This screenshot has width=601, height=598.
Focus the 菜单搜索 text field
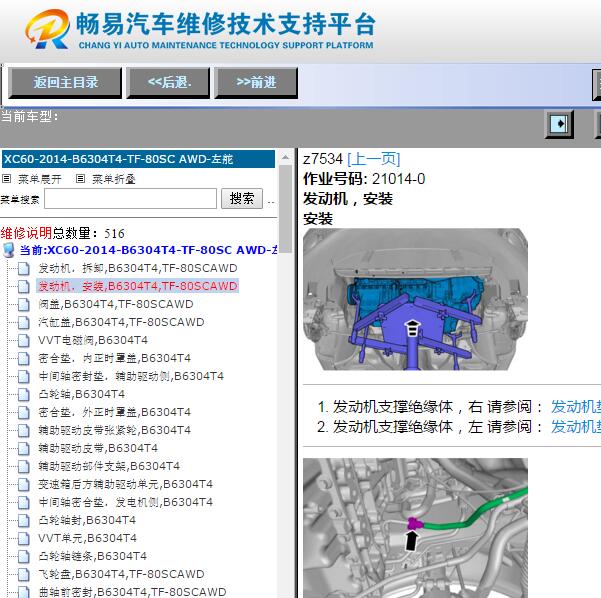[x=130, y=199]
